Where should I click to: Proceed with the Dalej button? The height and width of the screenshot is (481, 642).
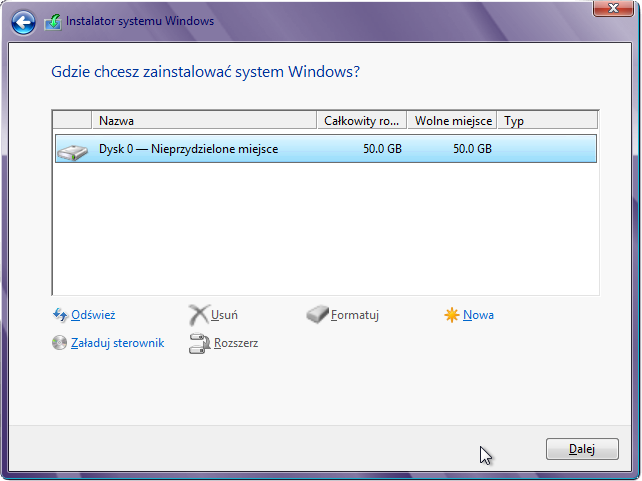click(x=582, y=449)
